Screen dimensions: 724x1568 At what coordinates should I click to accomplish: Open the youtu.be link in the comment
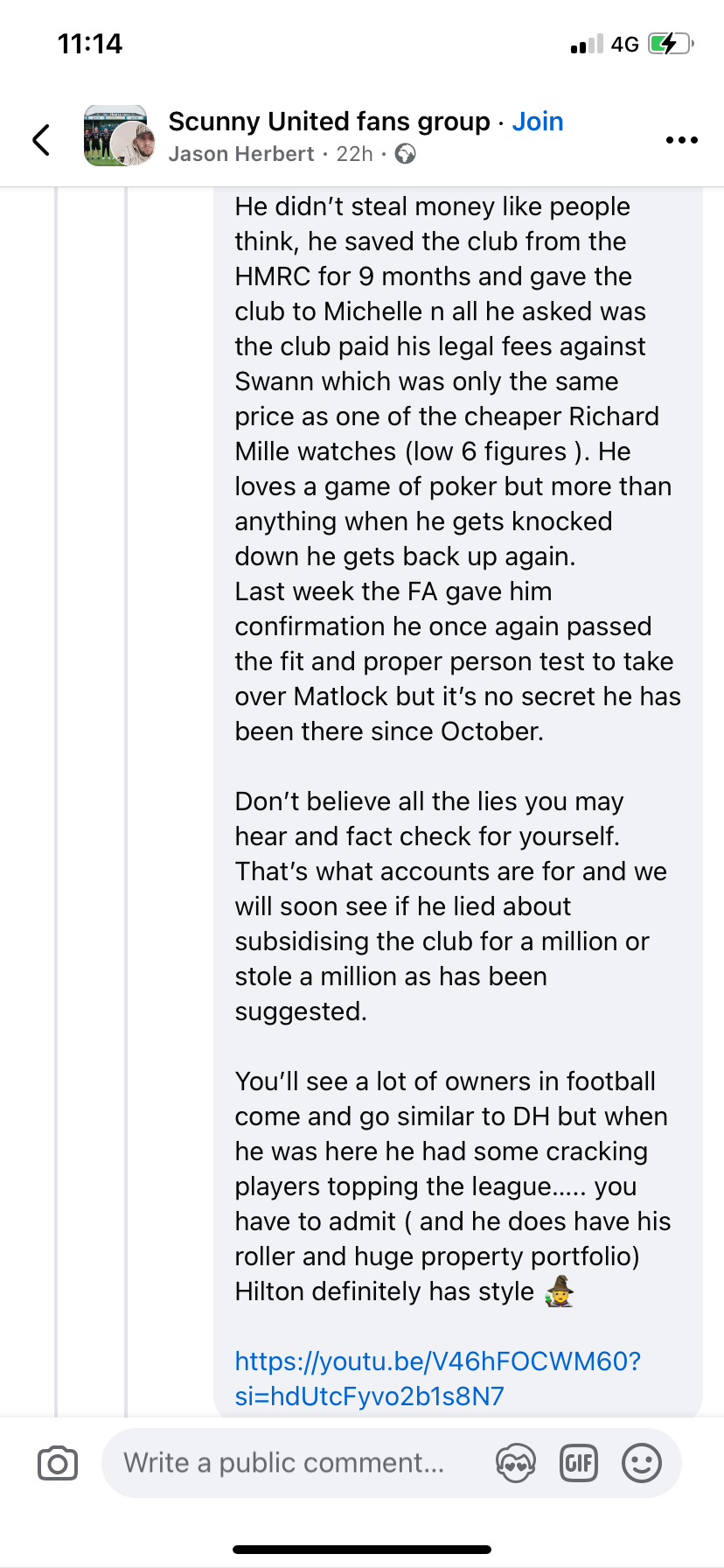point(437,1378)
